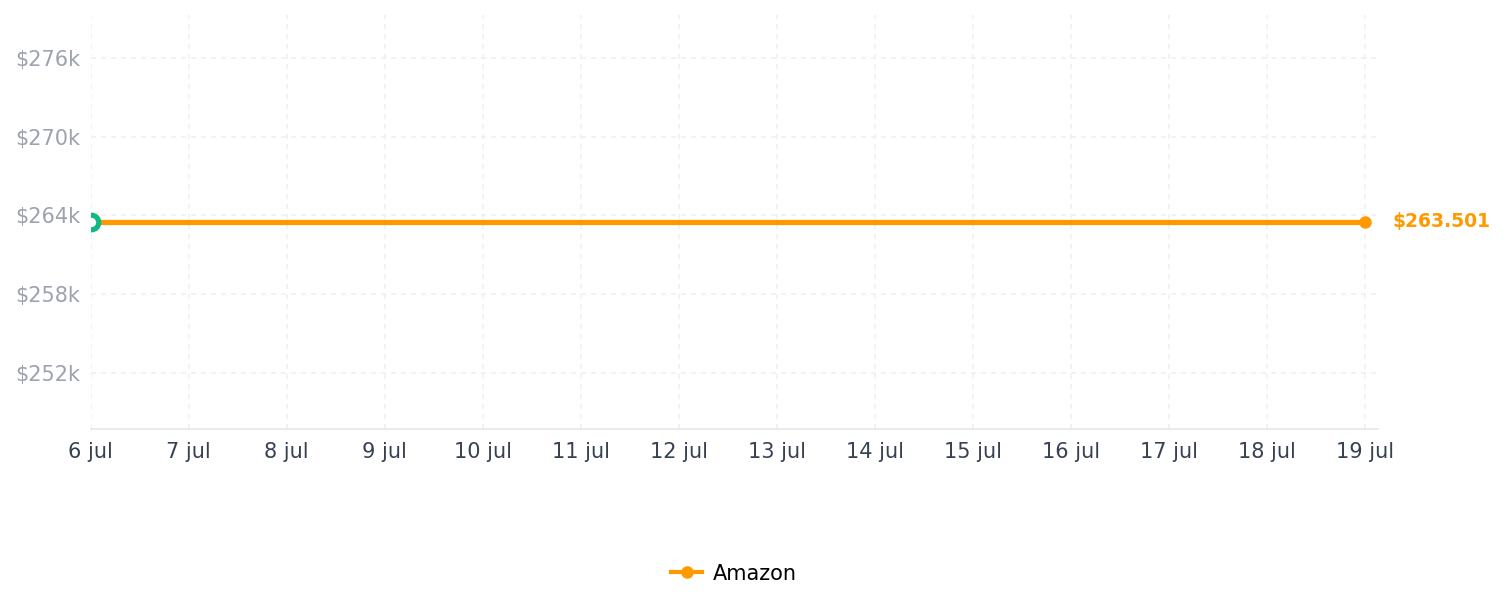Click the $263.501 price label
1505x607 pixels.
pyautogui.click(x=1441, y=221)
